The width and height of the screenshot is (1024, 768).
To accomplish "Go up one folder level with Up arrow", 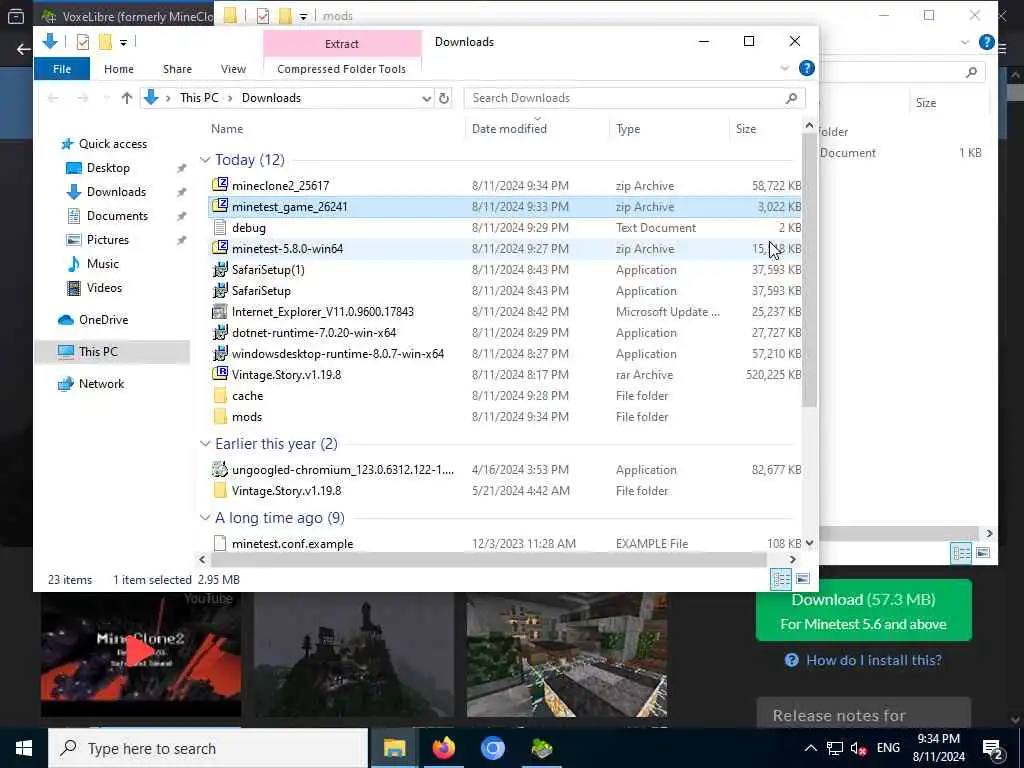I will point(127,98).
